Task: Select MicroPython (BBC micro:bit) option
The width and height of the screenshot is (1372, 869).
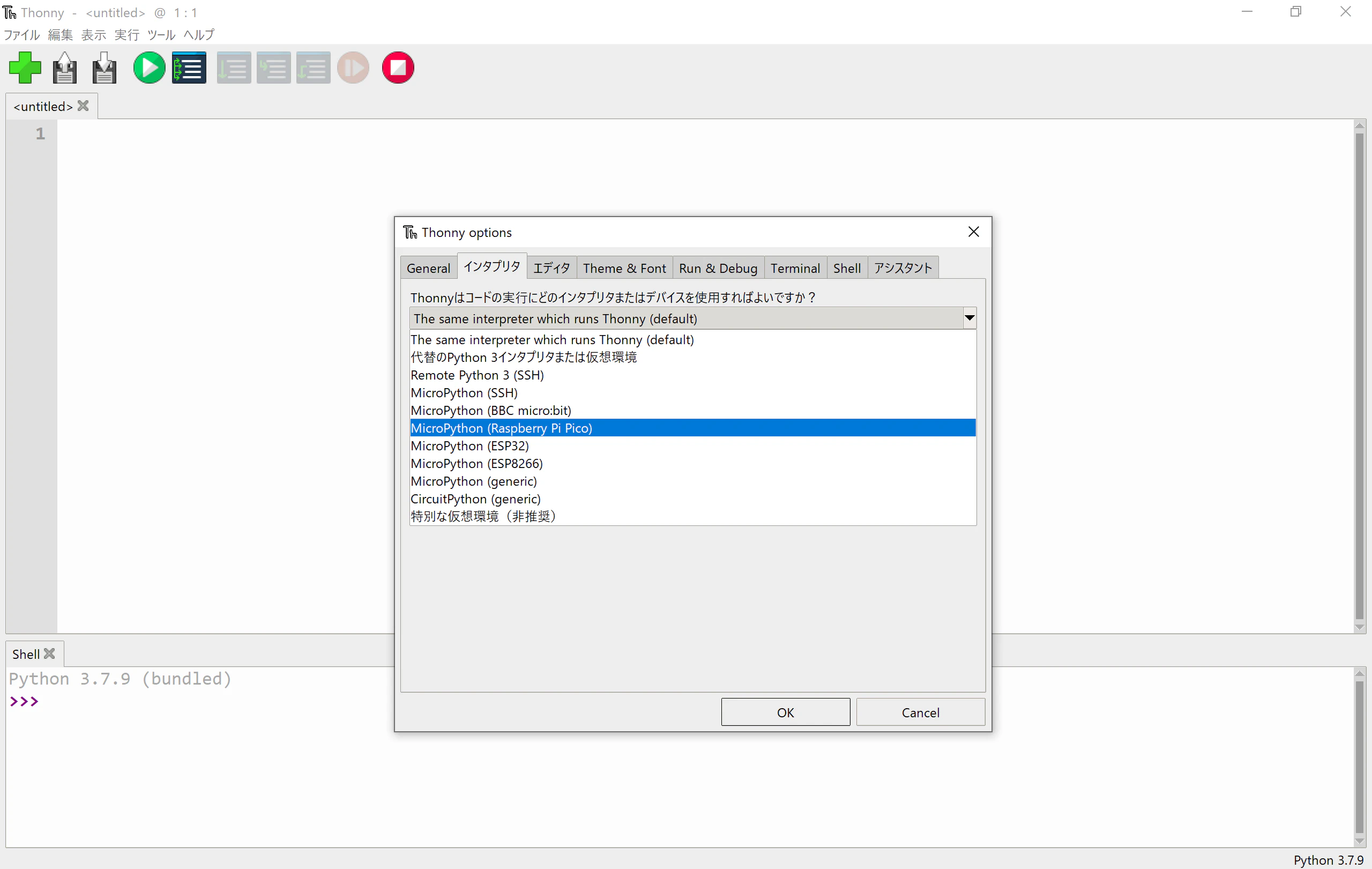Action: 693,410
